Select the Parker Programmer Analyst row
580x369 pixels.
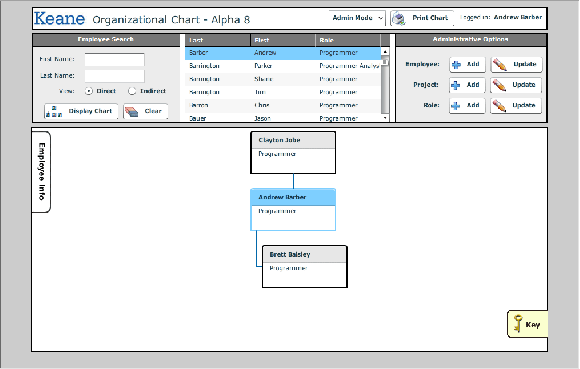pyautogui.click(x=283, y=66)
